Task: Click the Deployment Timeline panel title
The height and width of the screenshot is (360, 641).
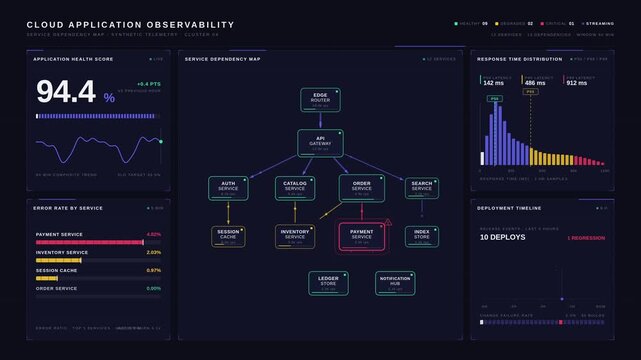Action: pos(509,208)
